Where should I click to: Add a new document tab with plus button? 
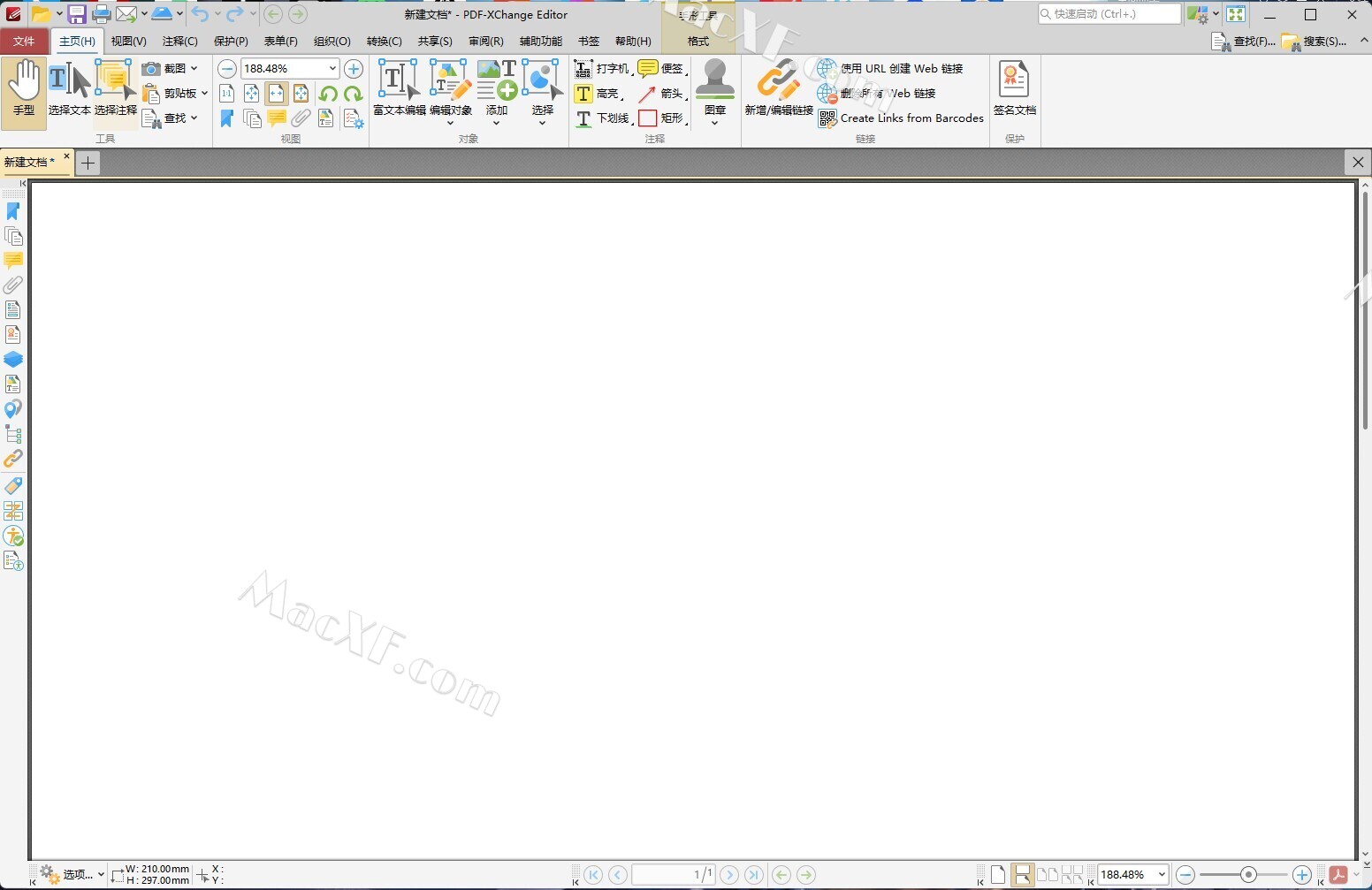pyautogui.click(x=88, y=163)
